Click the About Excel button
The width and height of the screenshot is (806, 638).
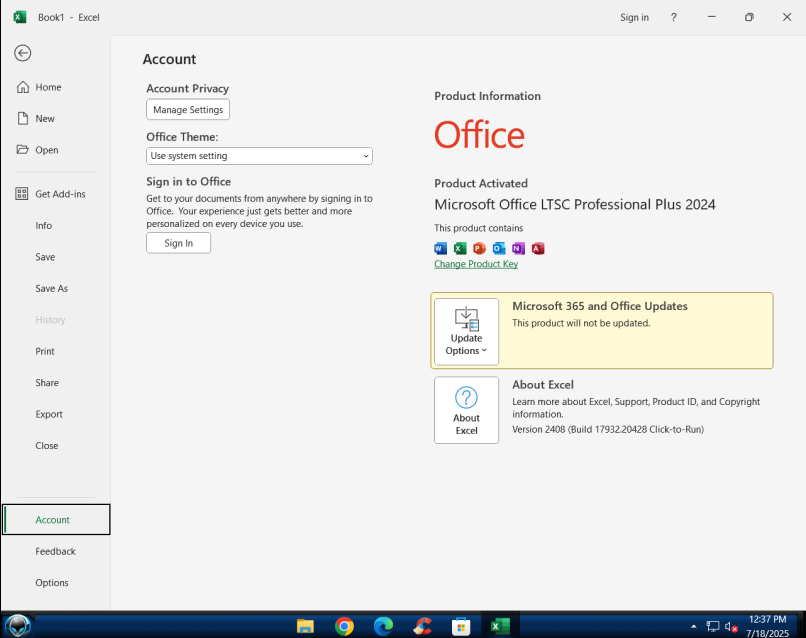[x=466, y=410]
